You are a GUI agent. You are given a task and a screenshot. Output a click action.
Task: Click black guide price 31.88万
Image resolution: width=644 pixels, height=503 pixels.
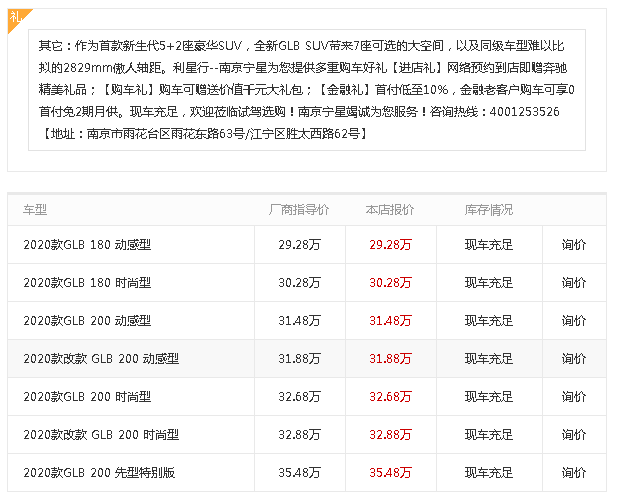[x=299, y=358]
